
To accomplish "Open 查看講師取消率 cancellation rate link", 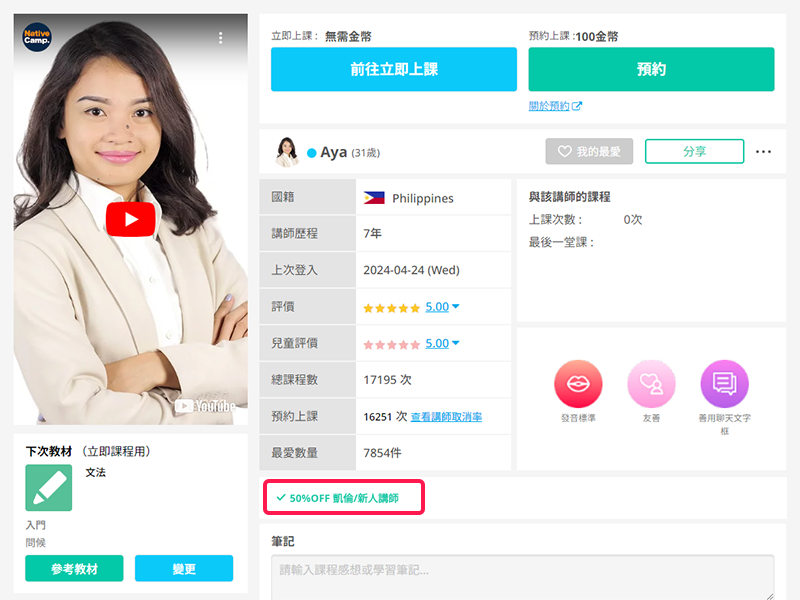I will (446, 417).
